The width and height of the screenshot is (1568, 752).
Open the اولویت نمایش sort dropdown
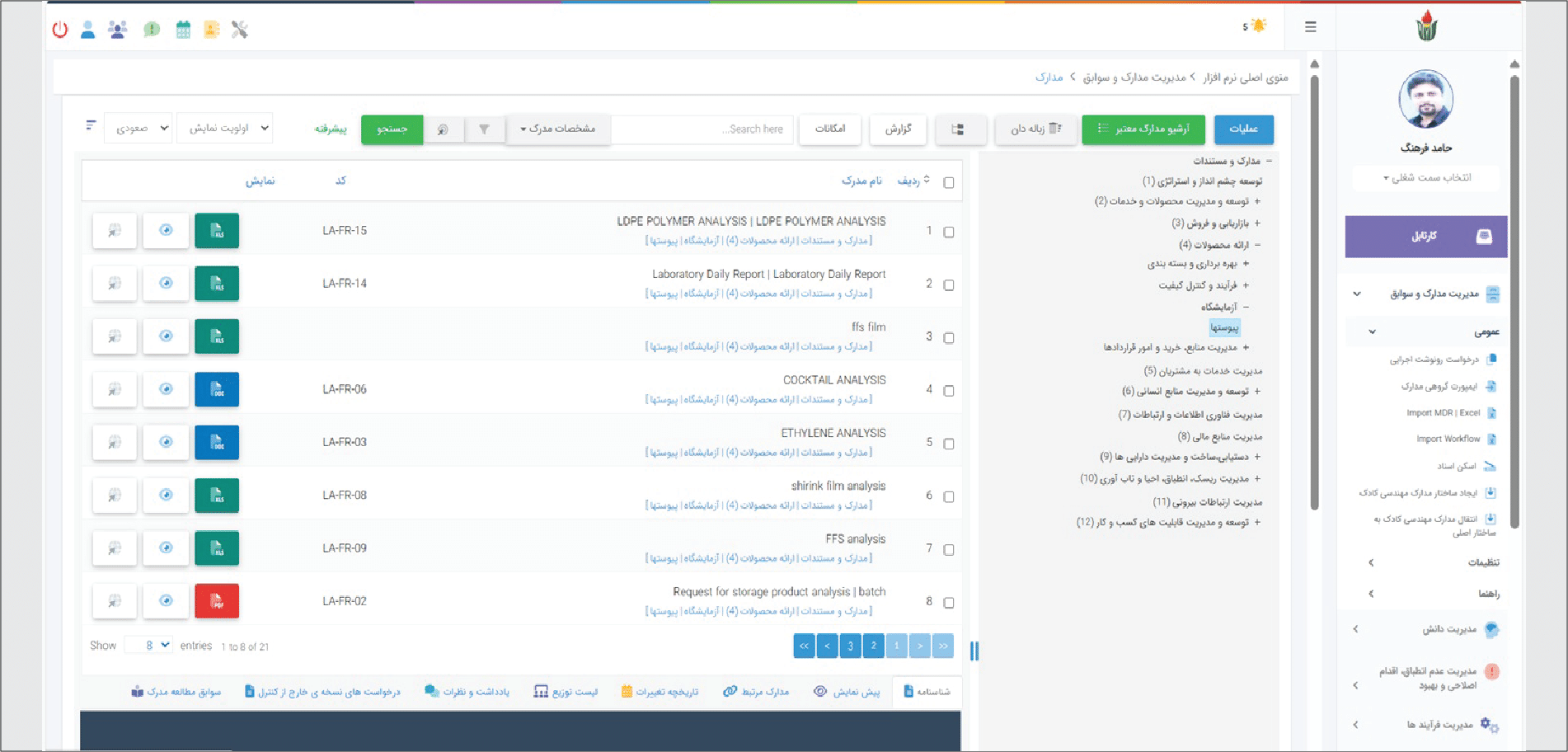(x=224, y=128)
